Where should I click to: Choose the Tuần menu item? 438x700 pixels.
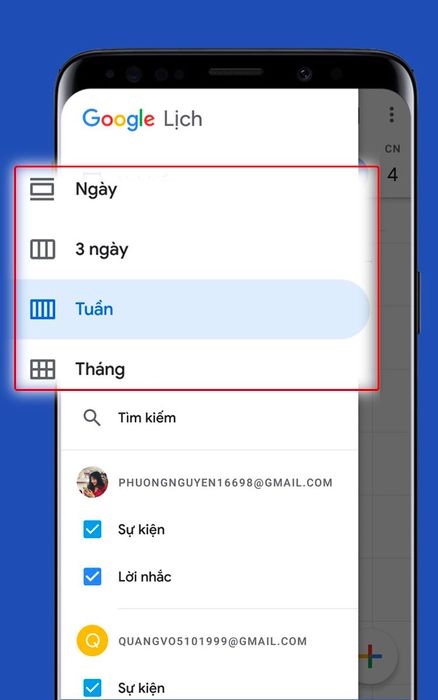tap(193, 309)
